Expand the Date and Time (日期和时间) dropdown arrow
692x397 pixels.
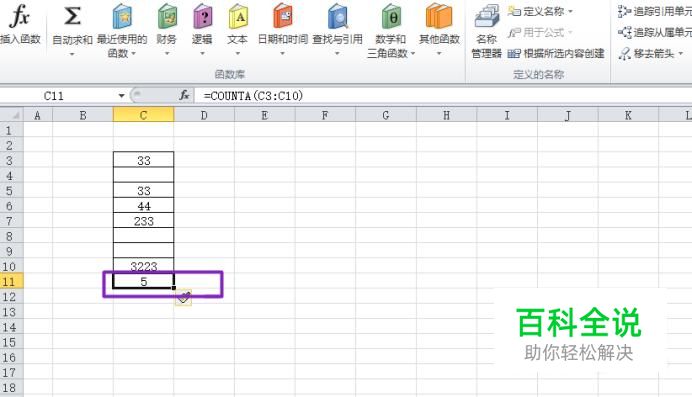coord(282,54)
